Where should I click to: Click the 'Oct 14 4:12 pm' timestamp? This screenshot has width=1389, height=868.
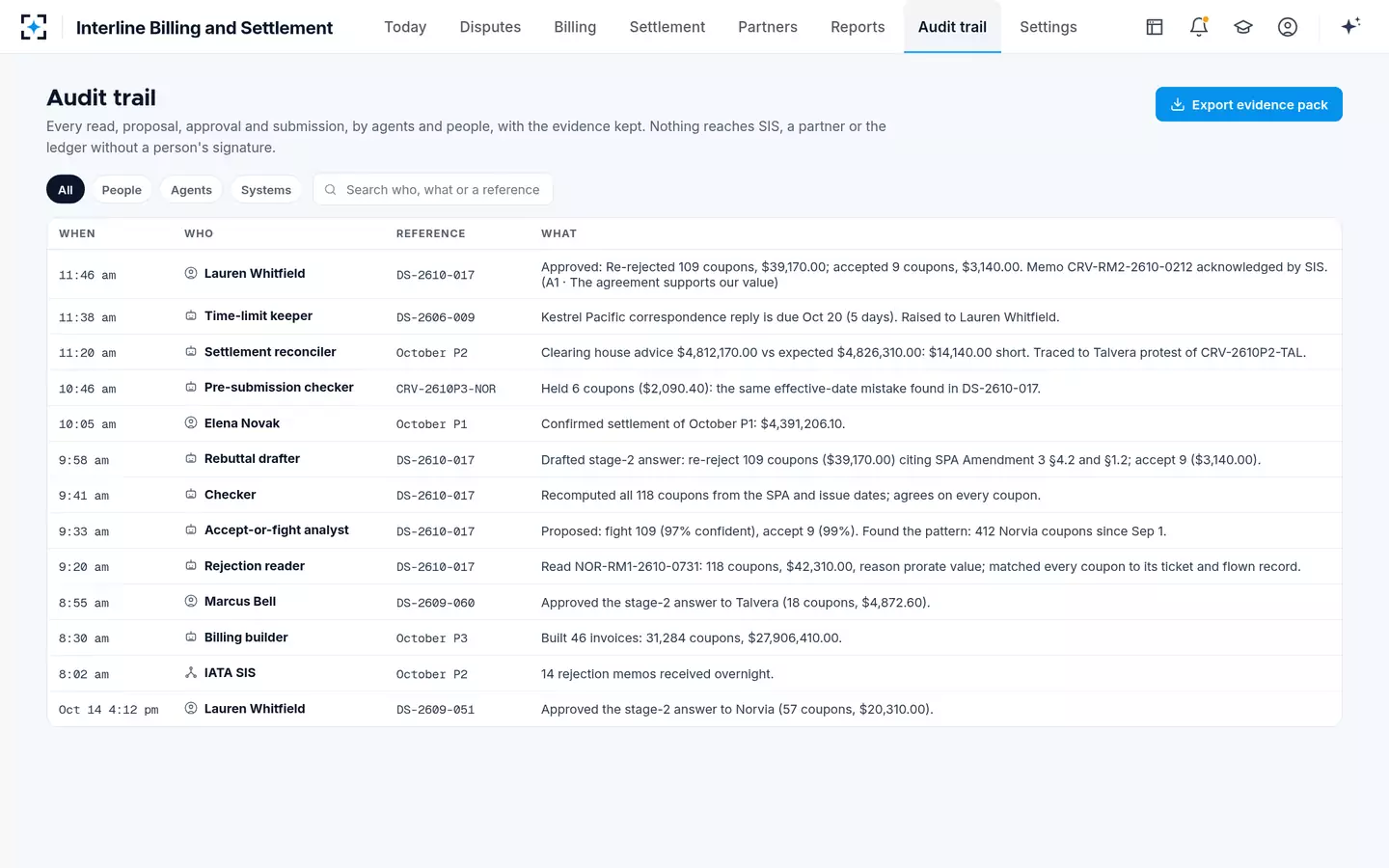point(109,710)
